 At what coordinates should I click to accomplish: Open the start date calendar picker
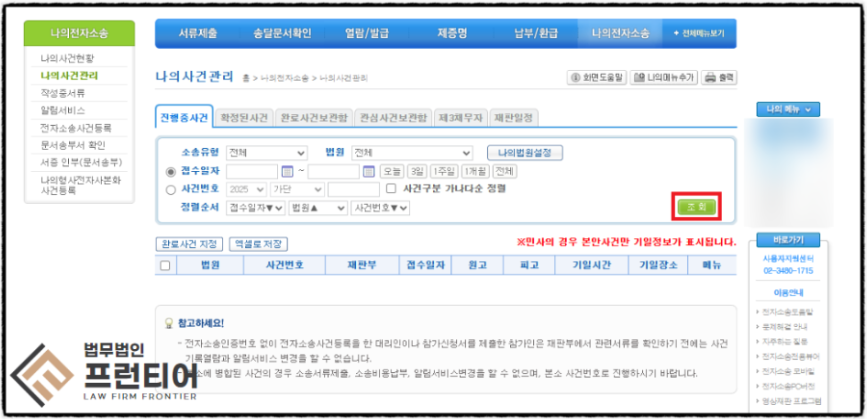(x=287, y=171)
